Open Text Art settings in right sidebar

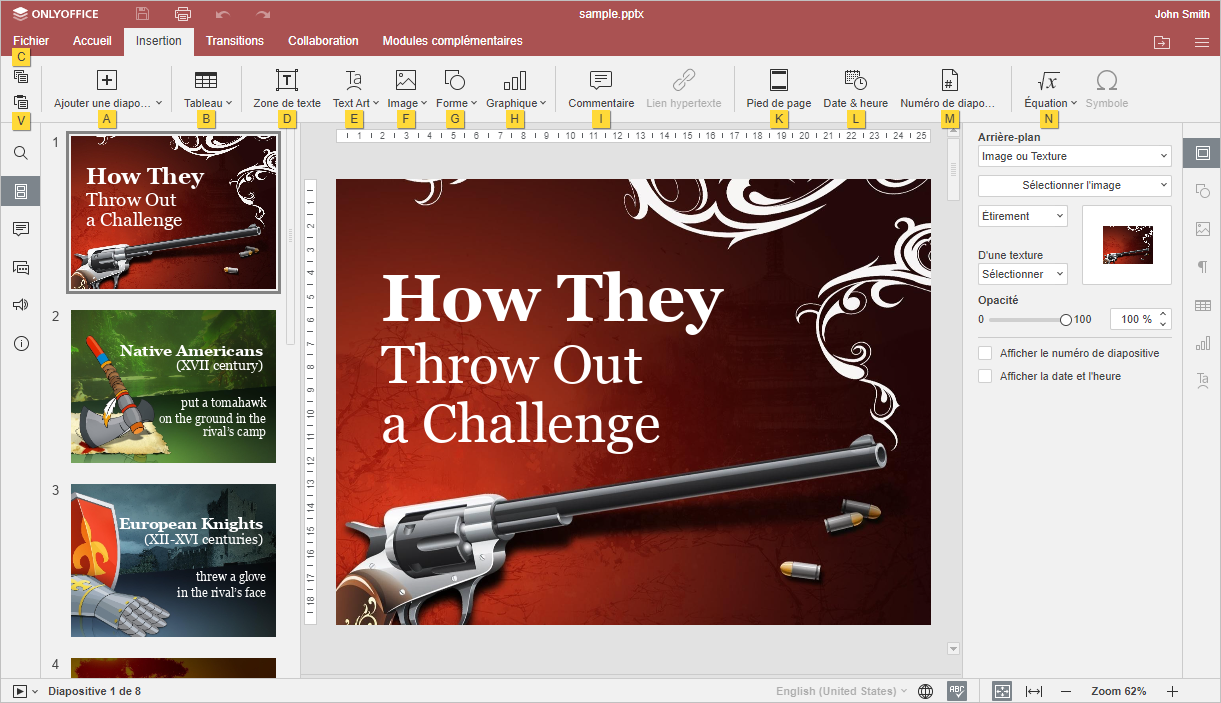1202,381
